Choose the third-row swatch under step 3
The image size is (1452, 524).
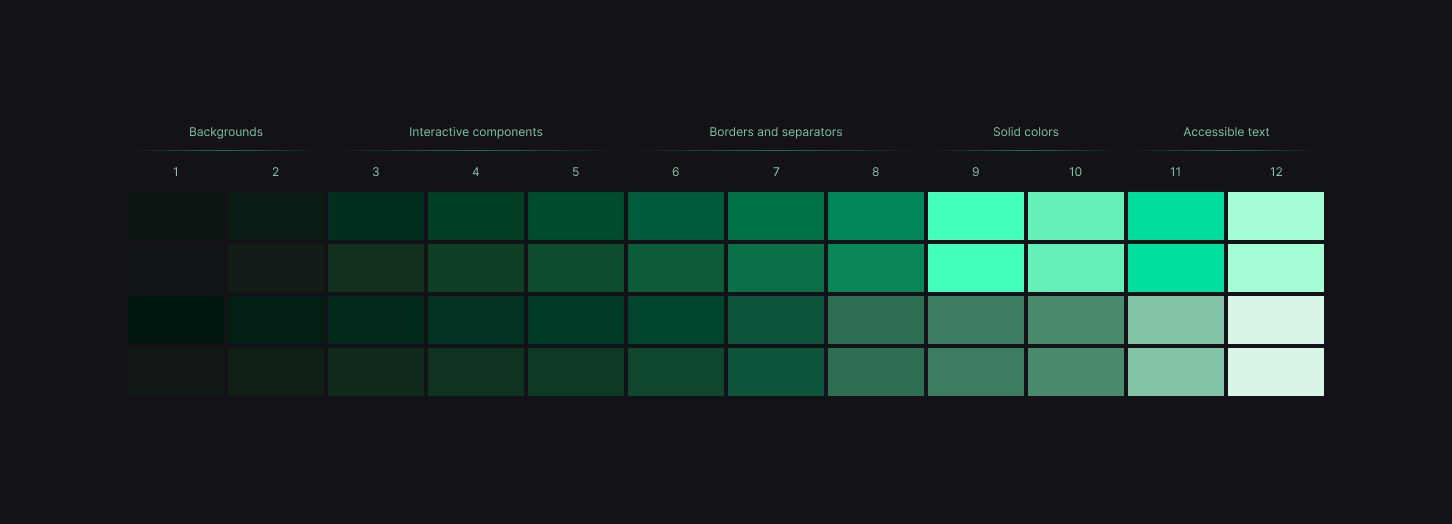tap(376, 320)
